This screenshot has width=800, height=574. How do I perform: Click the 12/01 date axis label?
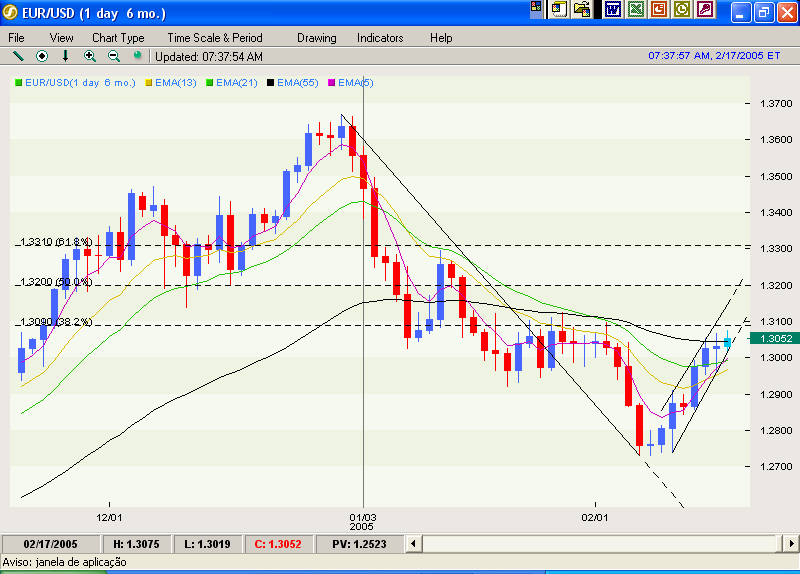click(109, 517)
